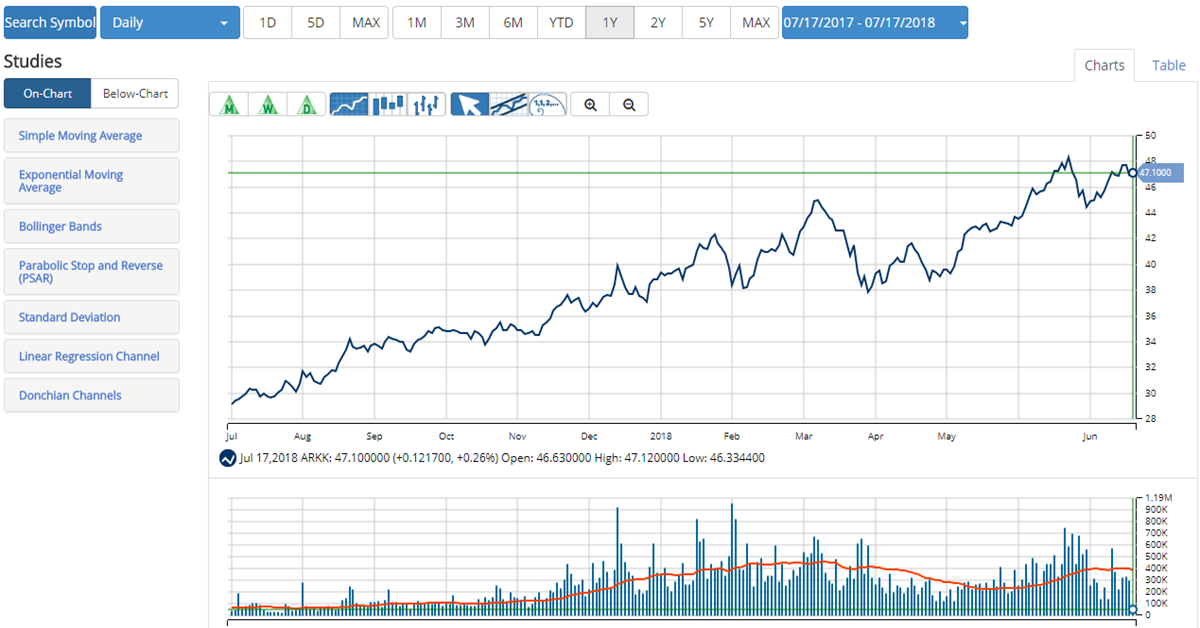Select the Fibonacci drawing tool

(x=547, y=104)
